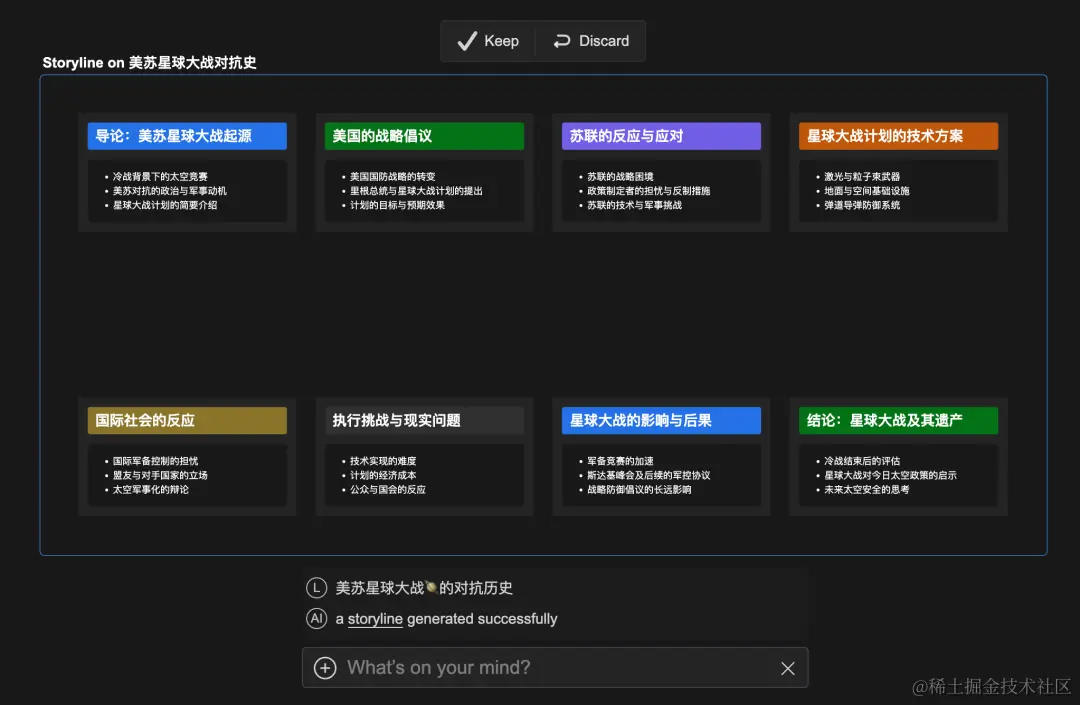The height and width of the screenshot is (705, 1080).
Task: Select the green header 结论：星球大战及其遗产
Action: (898, 421)
